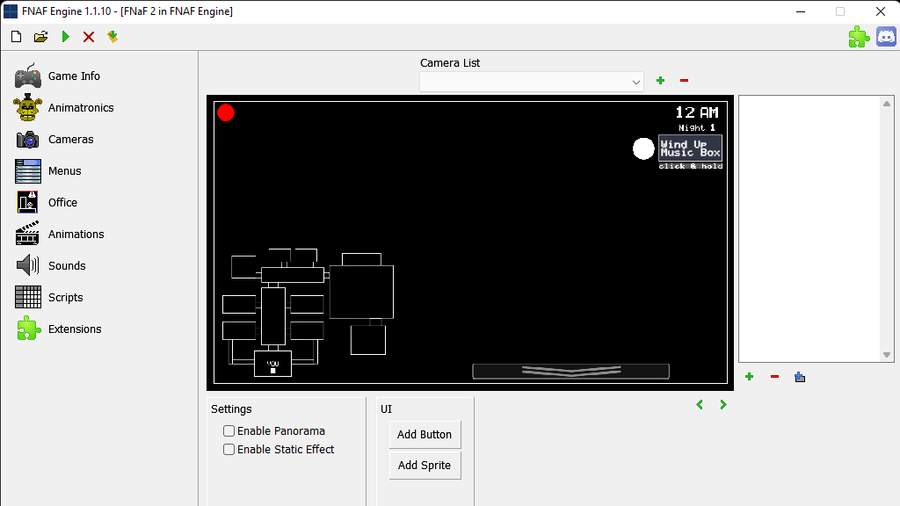Click the red recording dot in preview
This screenshot has width=900, height=506.
226,112
